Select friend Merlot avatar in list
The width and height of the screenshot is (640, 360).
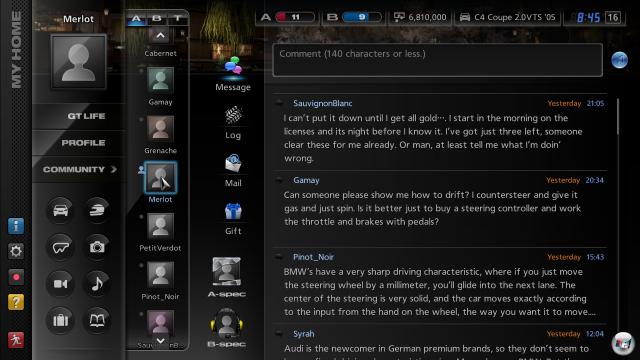[160, 177]
